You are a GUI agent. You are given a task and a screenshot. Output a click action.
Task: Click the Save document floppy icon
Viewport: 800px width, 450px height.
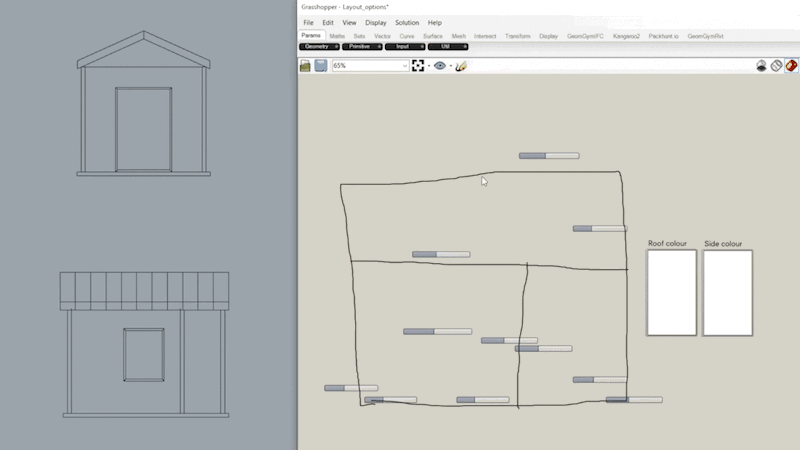[x=321, y=66]
